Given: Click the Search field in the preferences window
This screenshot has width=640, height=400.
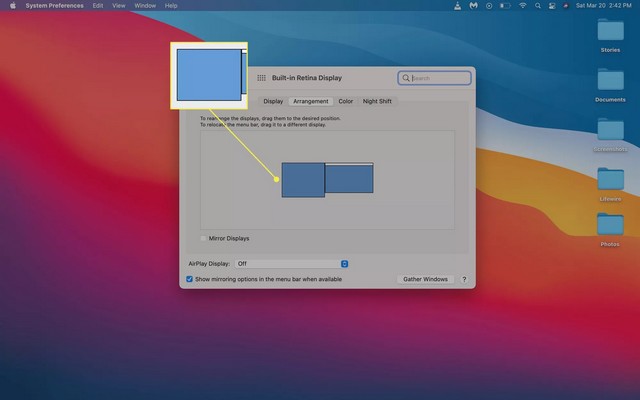Looking at the screenshot, I should (x=439, y=78).
